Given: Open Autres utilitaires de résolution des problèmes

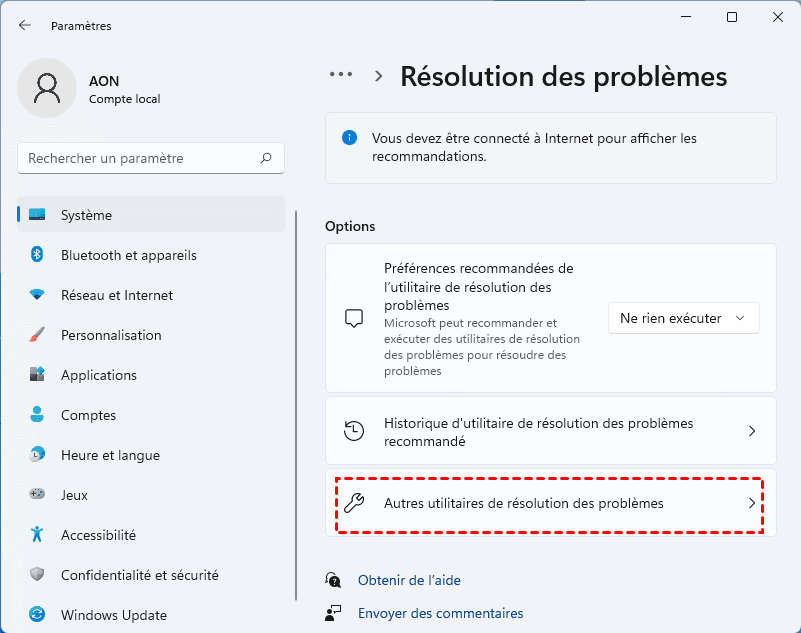Looking at the screenshot, I should [550, 504].
